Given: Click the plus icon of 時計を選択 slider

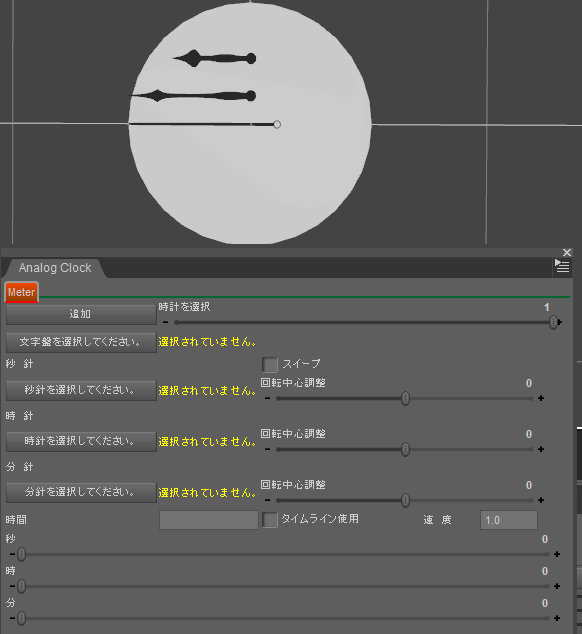Looking at the screenshot, I should coord(560,322).
